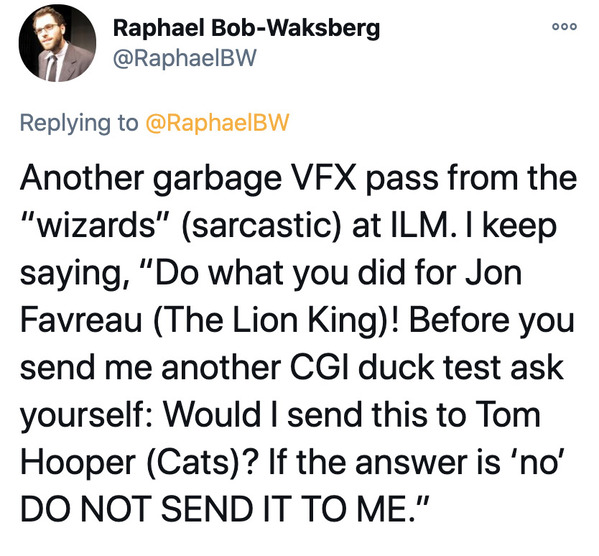Click the gray @RaphaelBW handle under the name

184,58
